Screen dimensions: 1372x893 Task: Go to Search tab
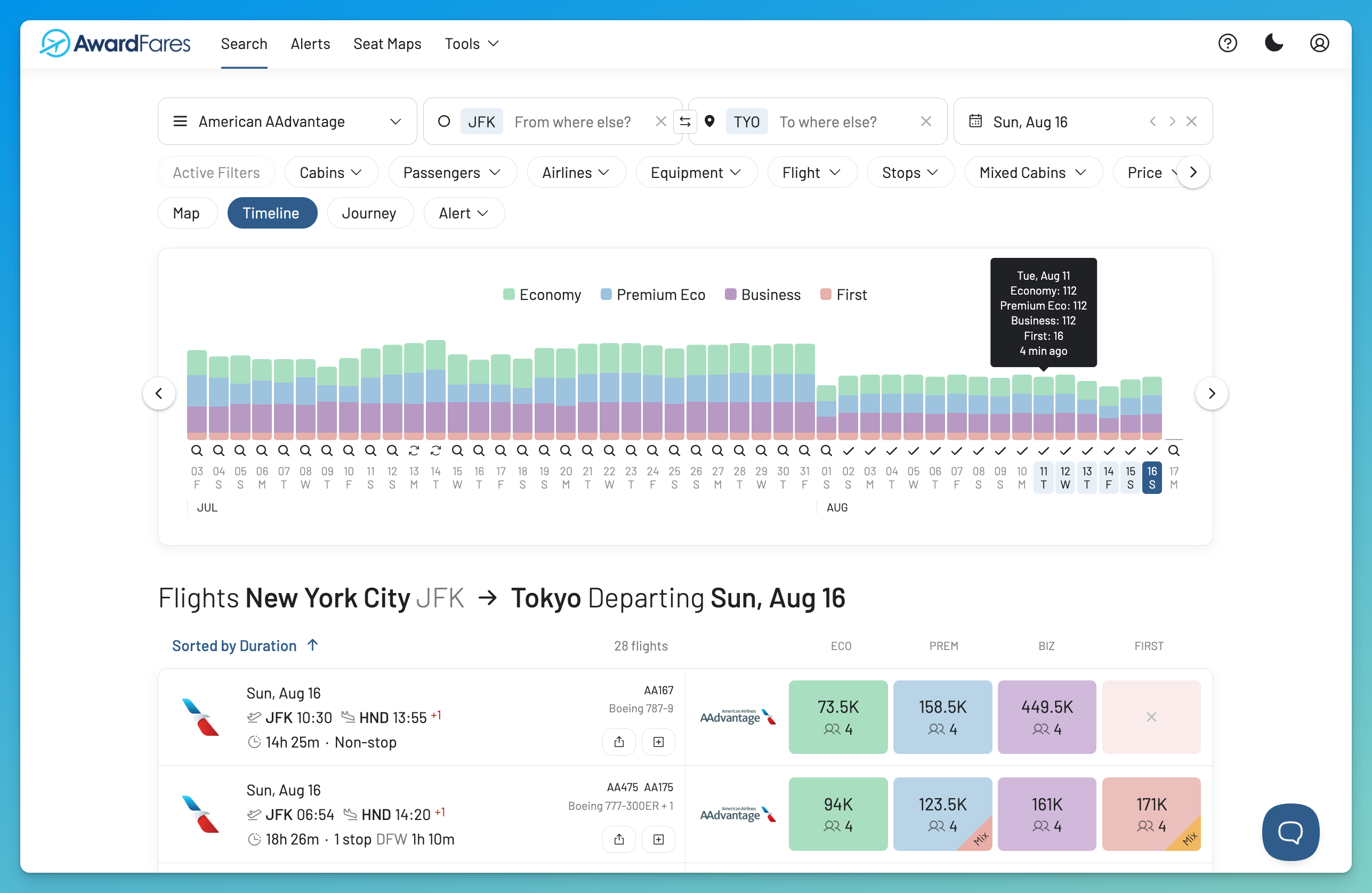tap(244, 44)
